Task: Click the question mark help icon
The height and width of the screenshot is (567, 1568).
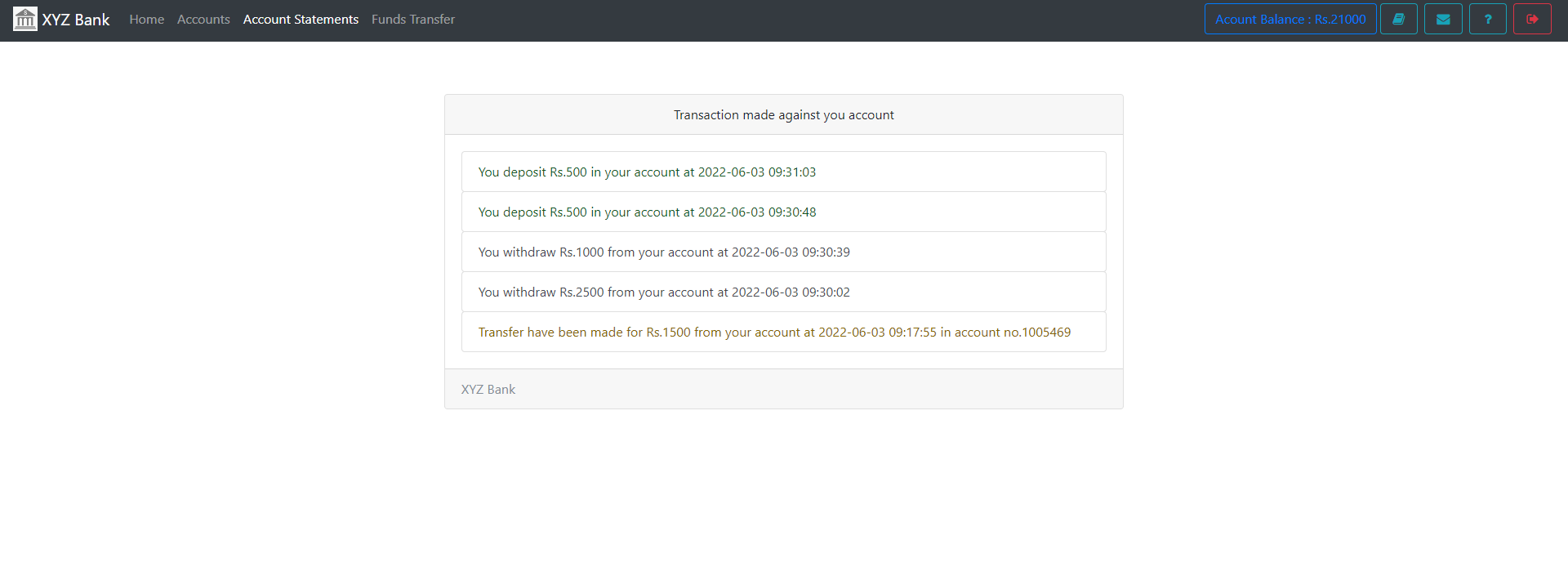Action: point(1488,19)
